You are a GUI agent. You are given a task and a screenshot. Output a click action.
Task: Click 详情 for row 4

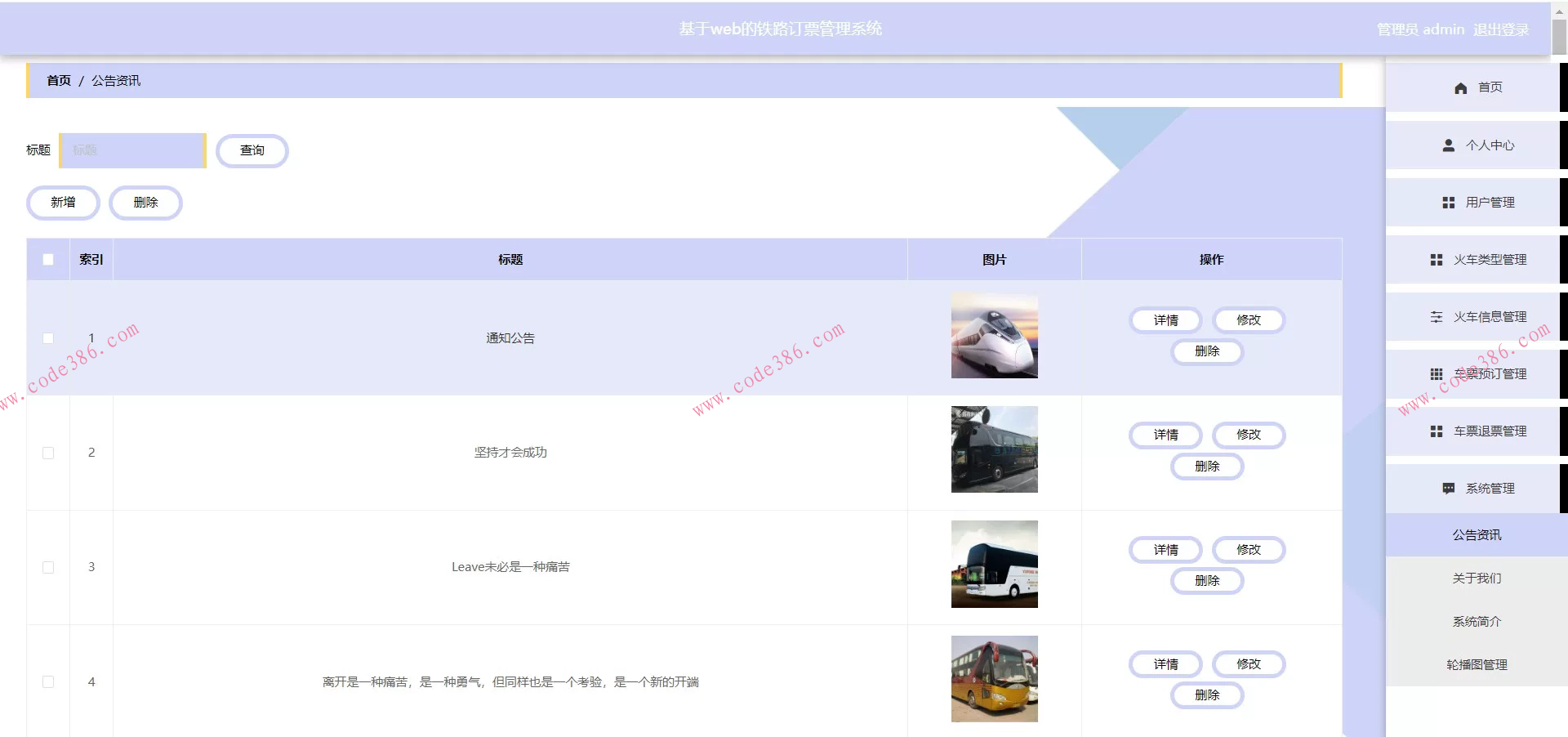click(x=1165, y=664)
